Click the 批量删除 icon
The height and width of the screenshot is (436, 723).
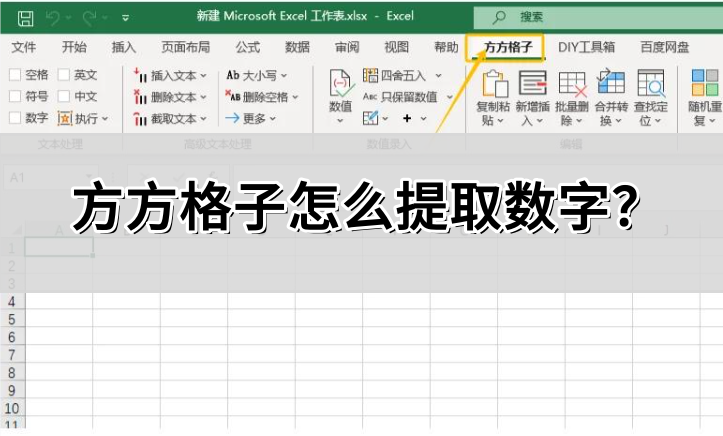tap(573, 84)
